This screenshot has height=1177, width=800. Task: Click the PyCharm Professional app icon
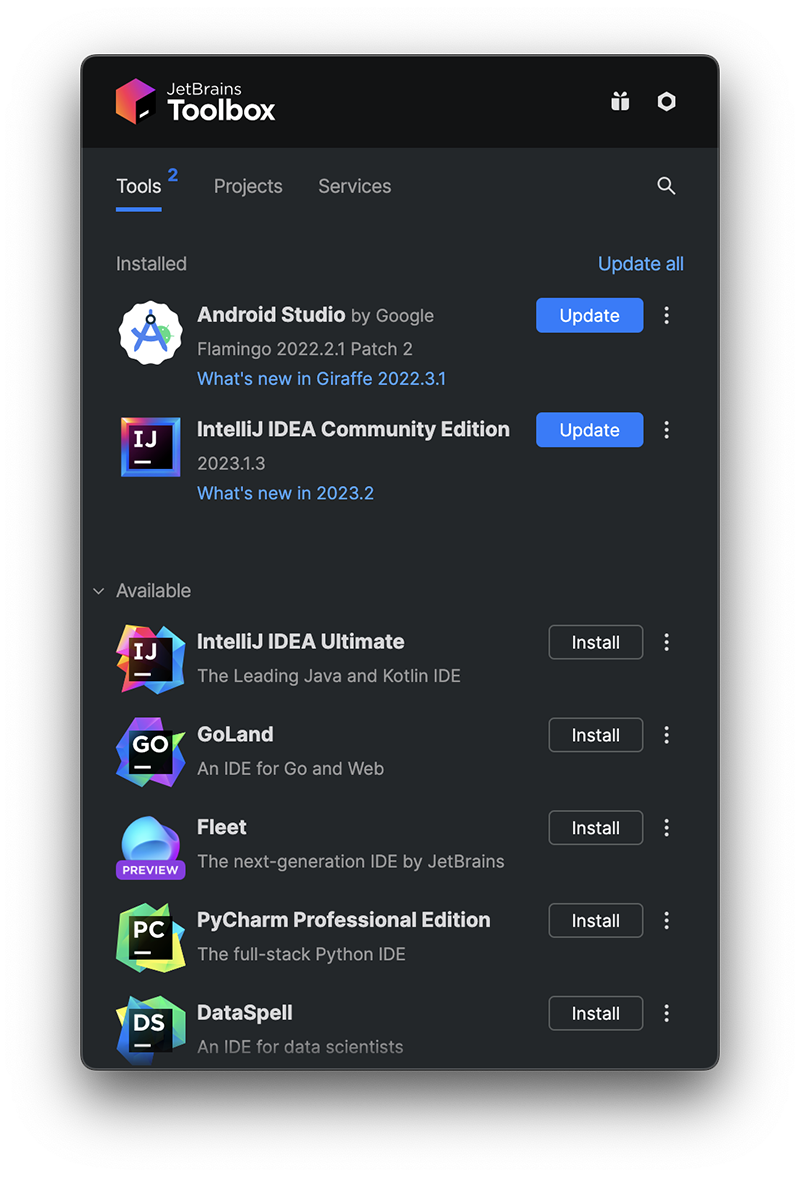tap(150, 937)
